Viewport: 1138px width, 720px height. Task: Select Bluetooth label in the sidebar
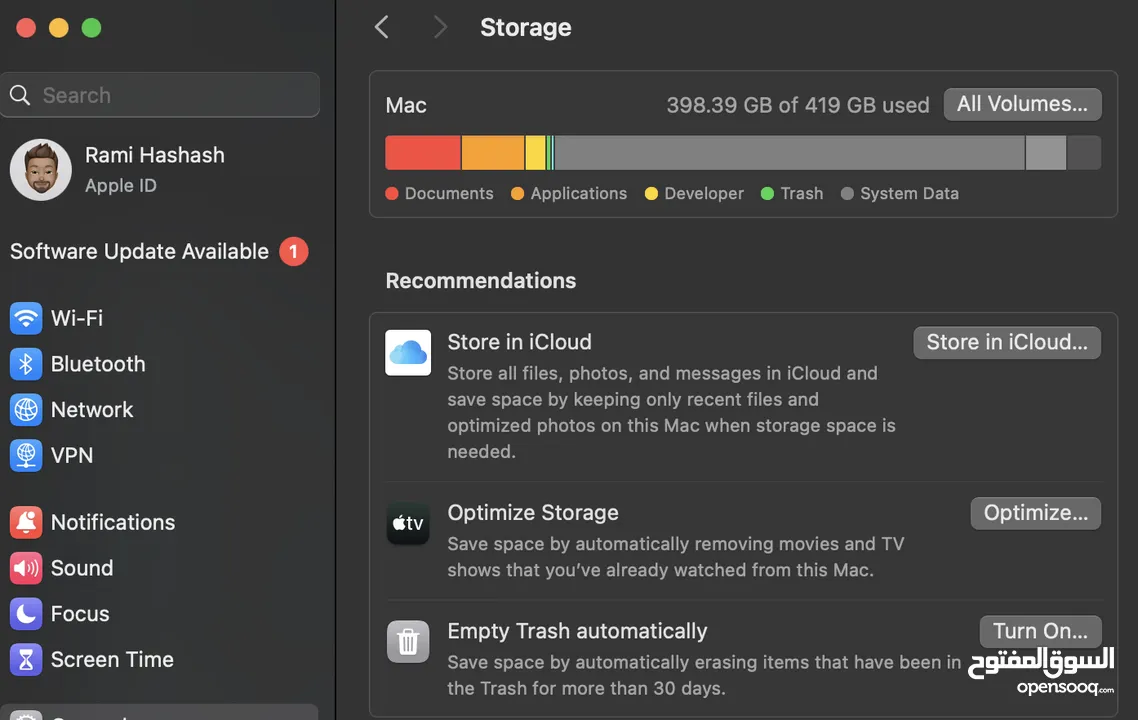coord(98,364)
